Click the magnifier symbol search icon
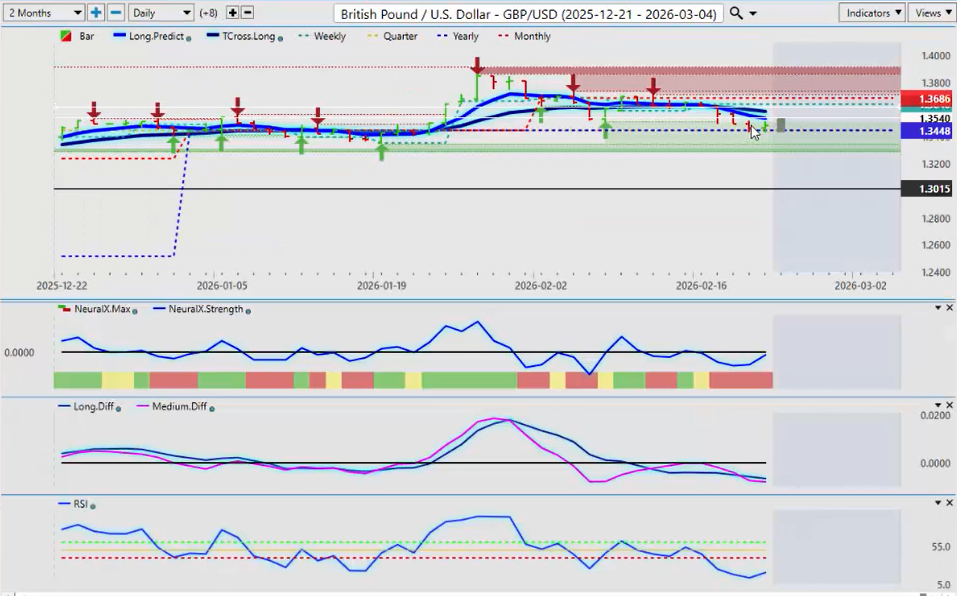 point(736,13)
